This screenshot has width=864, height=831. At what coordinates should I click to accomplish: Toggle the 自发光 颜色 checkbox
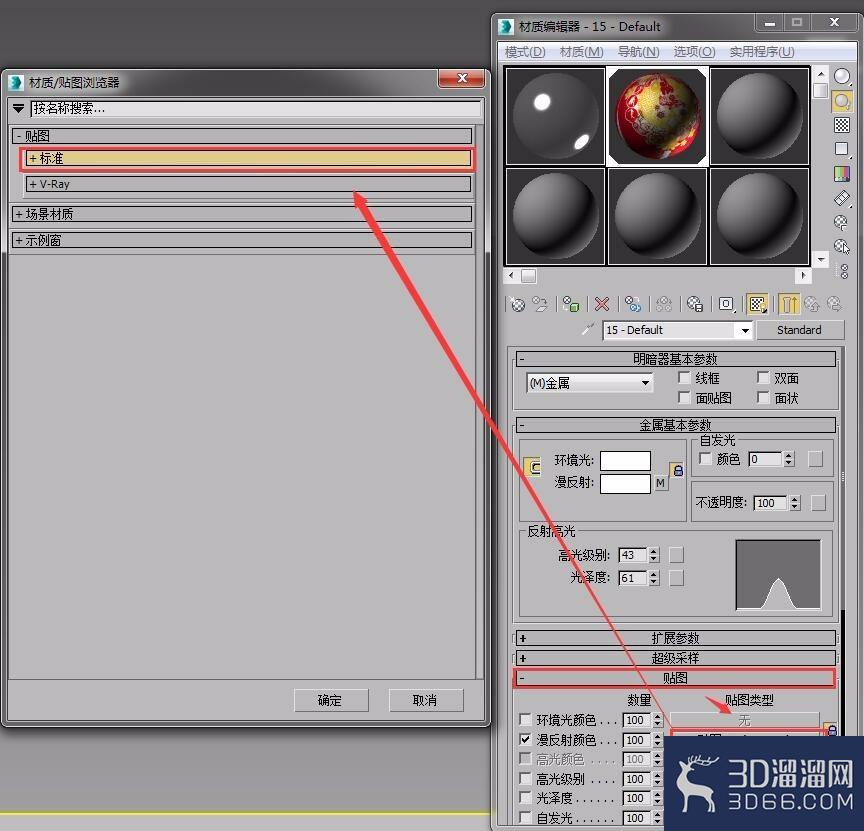click(705, 458)
